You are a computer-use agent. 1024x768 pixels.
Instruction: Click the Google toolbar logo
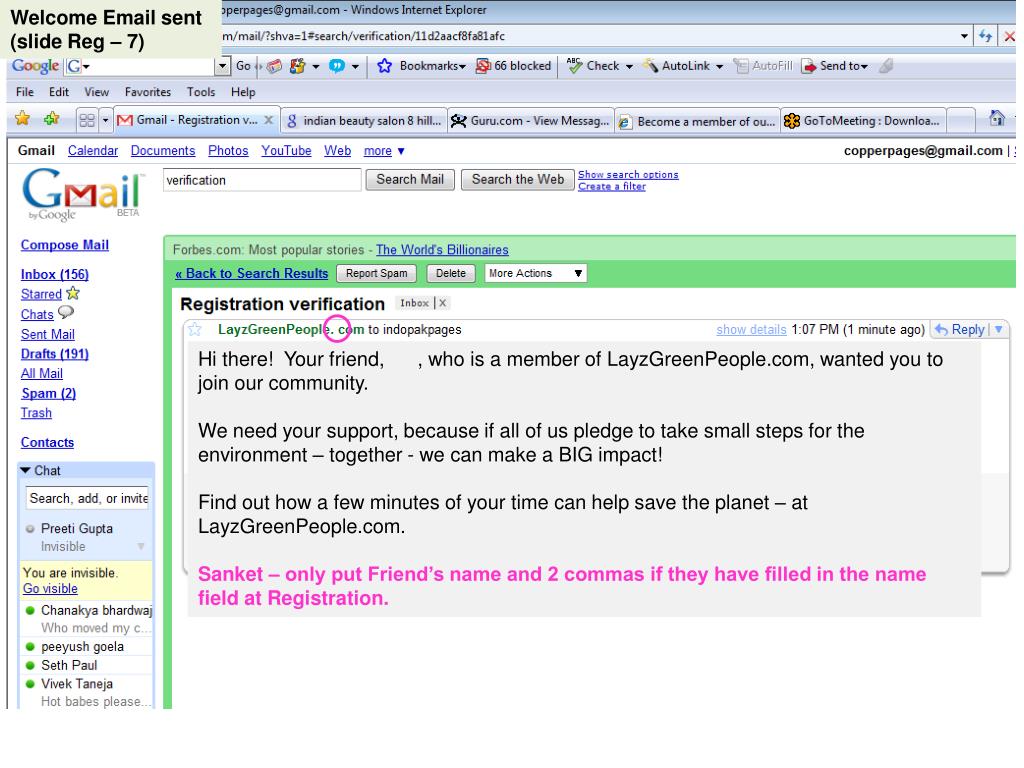(x=35, y=66)
